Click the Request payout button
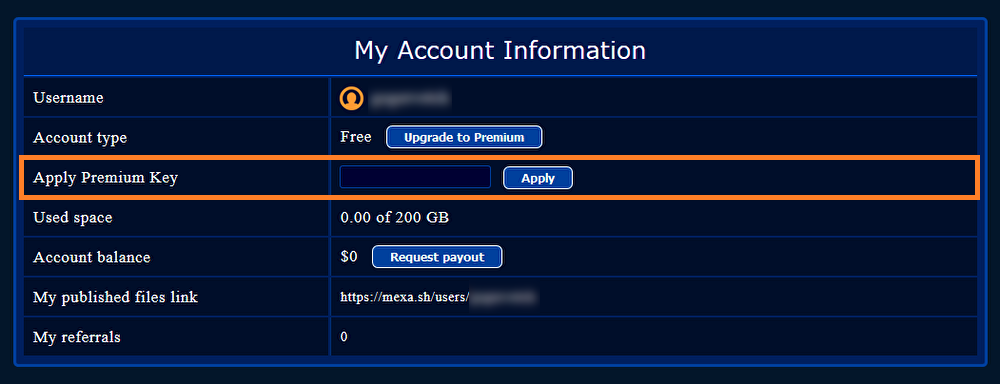Viewport: 1000px width, 384px height. (438, 257)
